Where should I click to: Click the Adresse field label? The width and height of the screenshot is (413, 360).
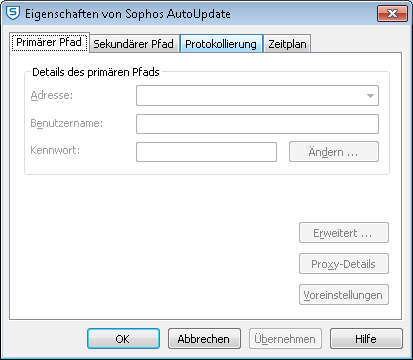pos(52,95)
